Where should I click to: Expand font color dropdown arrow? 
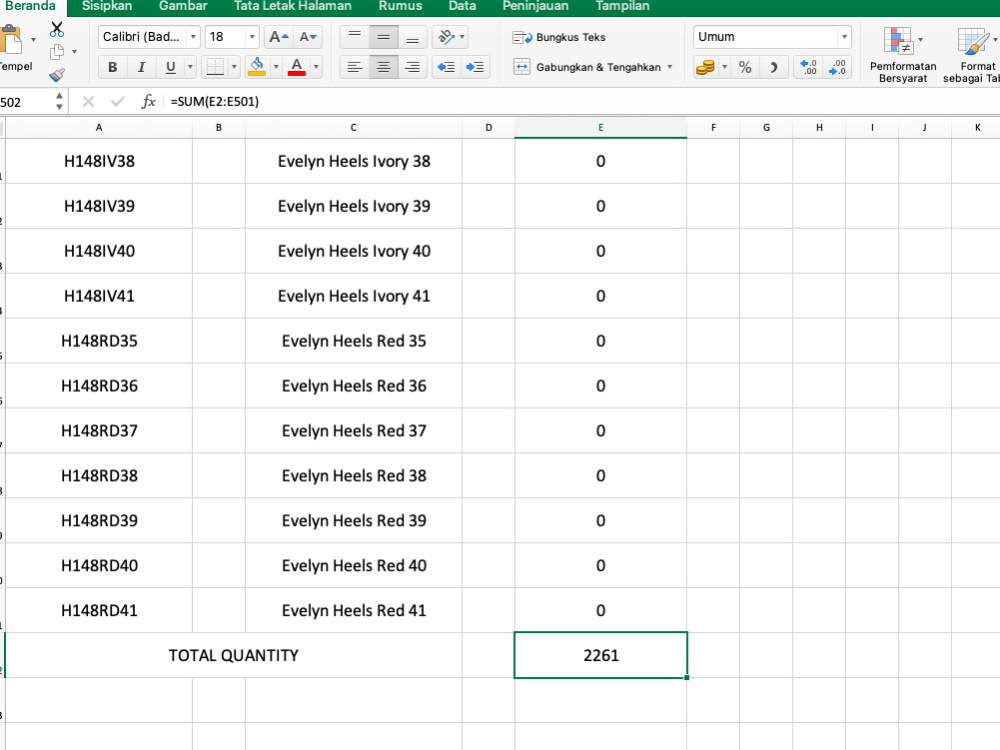coord(316,67)
